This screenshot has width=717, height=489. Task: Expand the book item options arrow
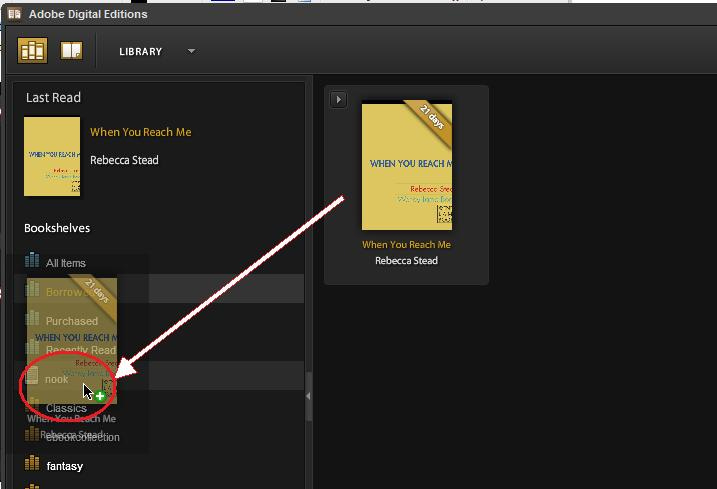[x=338, y=99]
